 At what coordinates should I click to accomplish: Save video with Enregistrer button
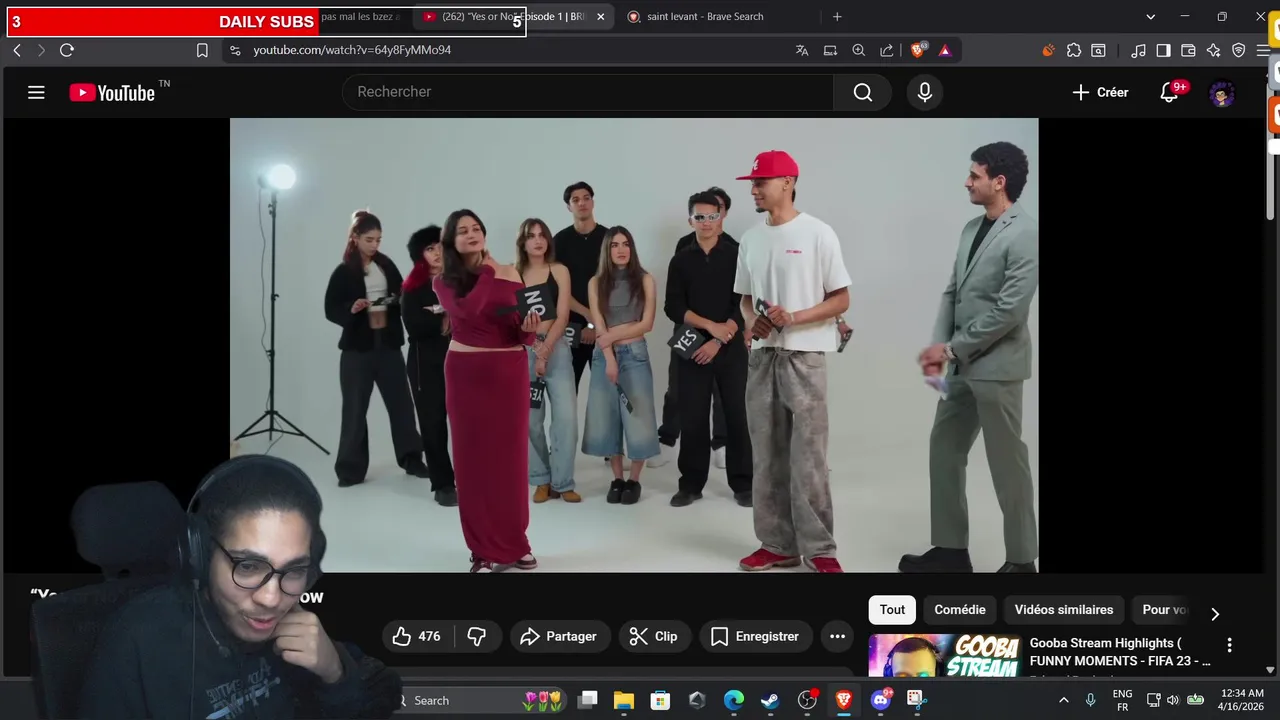tap(755, 636)
